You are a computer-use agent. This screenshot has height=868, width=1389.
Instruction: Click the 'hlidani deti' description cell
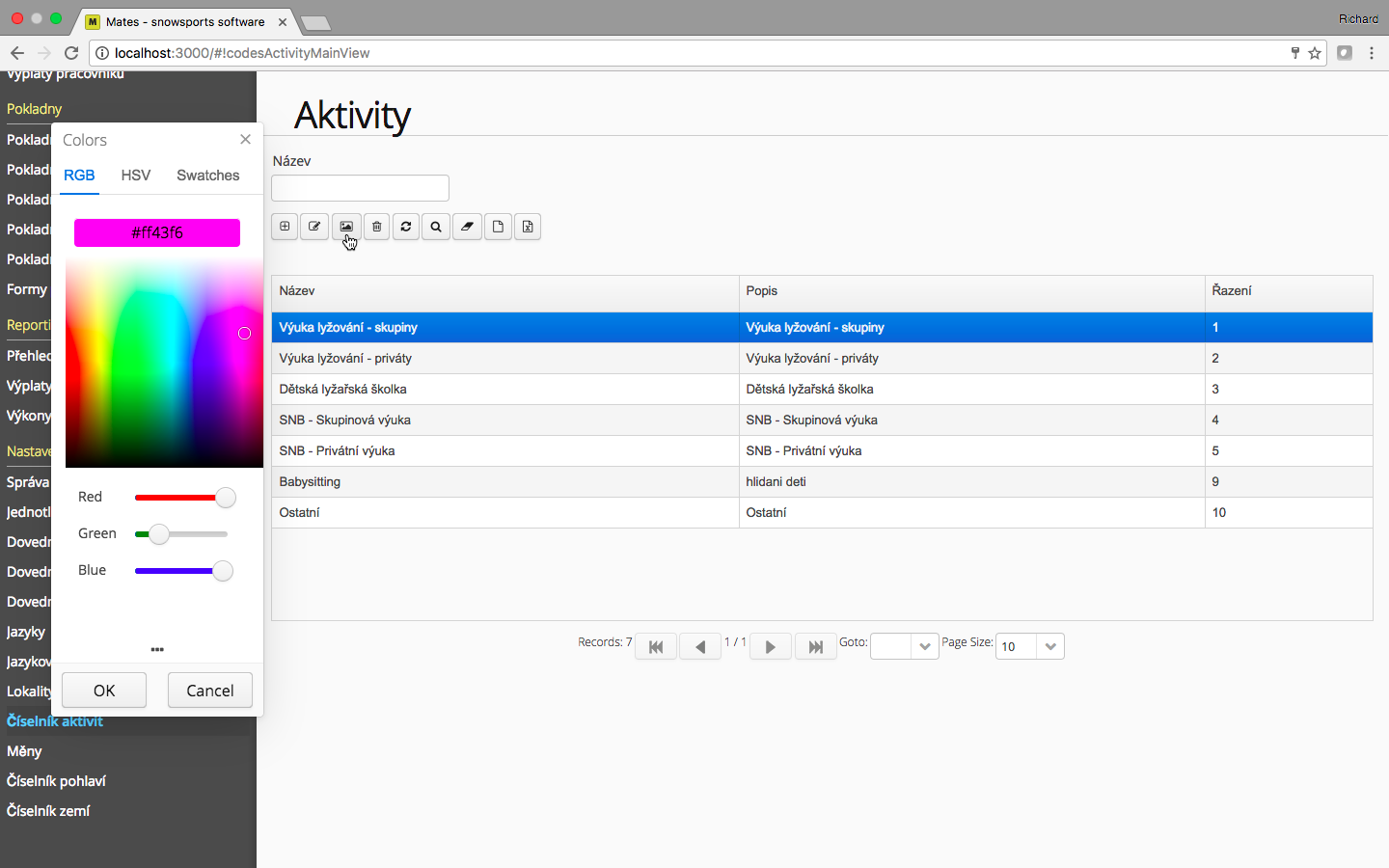[x=972, y=482]
